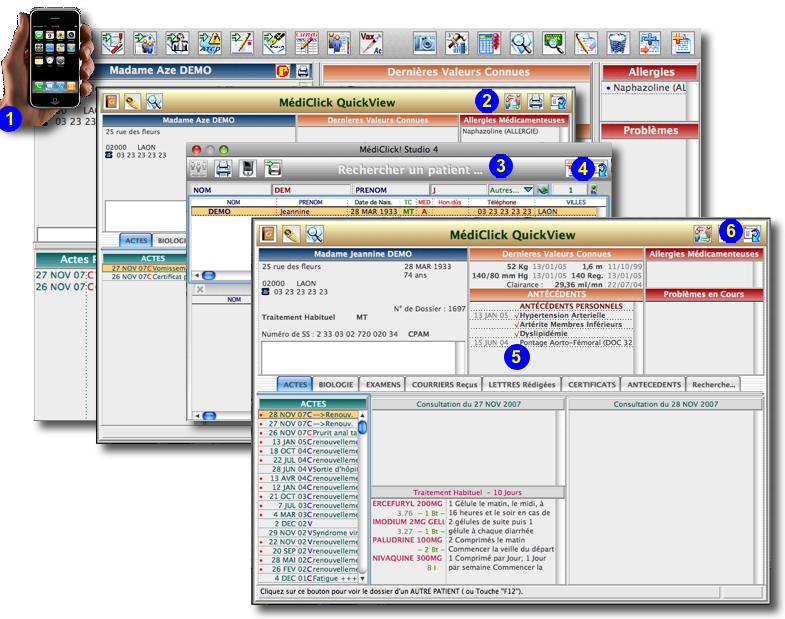785x619 pixels.
Task: Click the swap patients icon in front QuickView
Action: click(702, 234)
